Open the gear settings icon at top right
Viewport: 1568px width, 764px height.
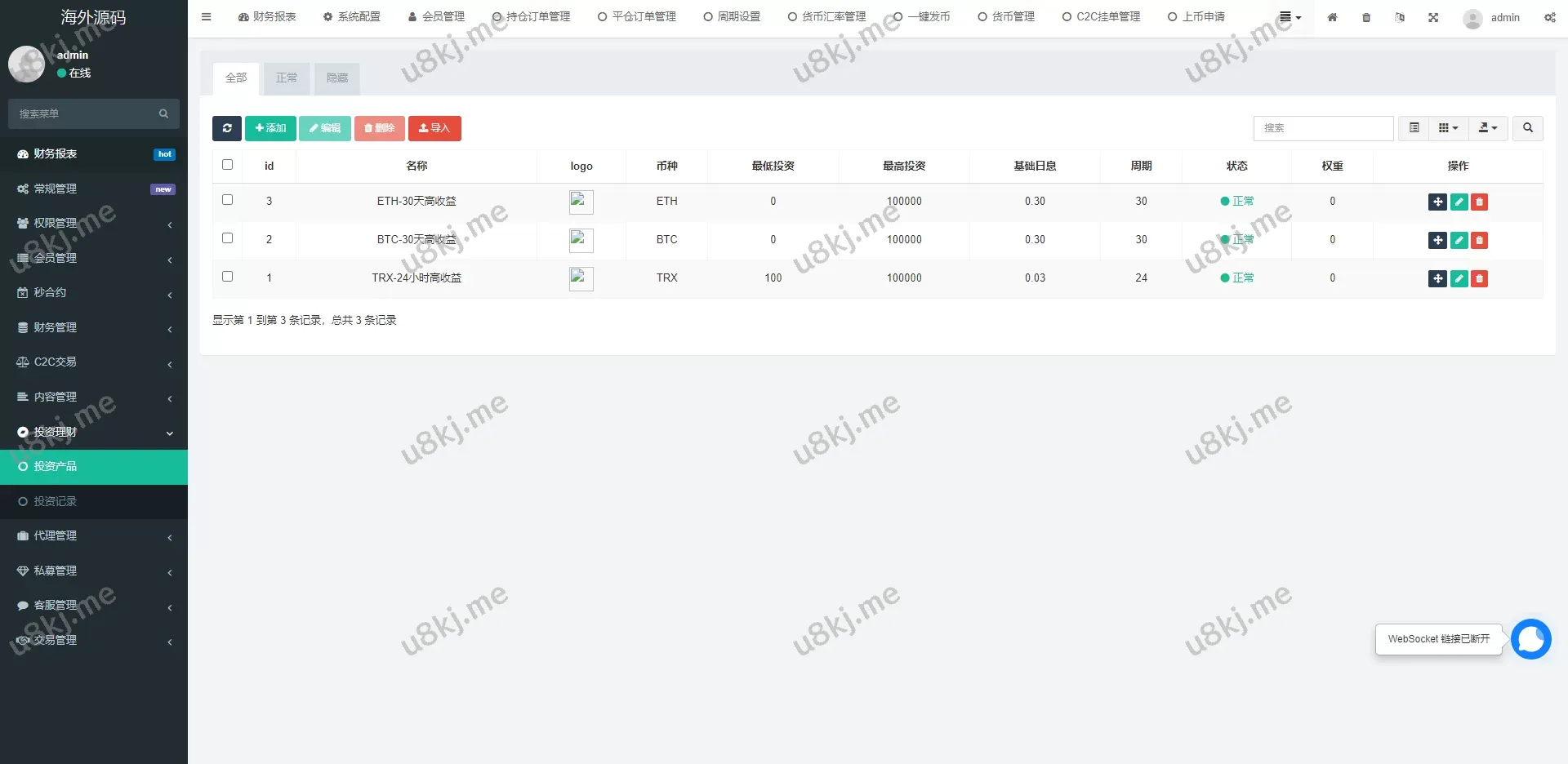coord(1550,17)
